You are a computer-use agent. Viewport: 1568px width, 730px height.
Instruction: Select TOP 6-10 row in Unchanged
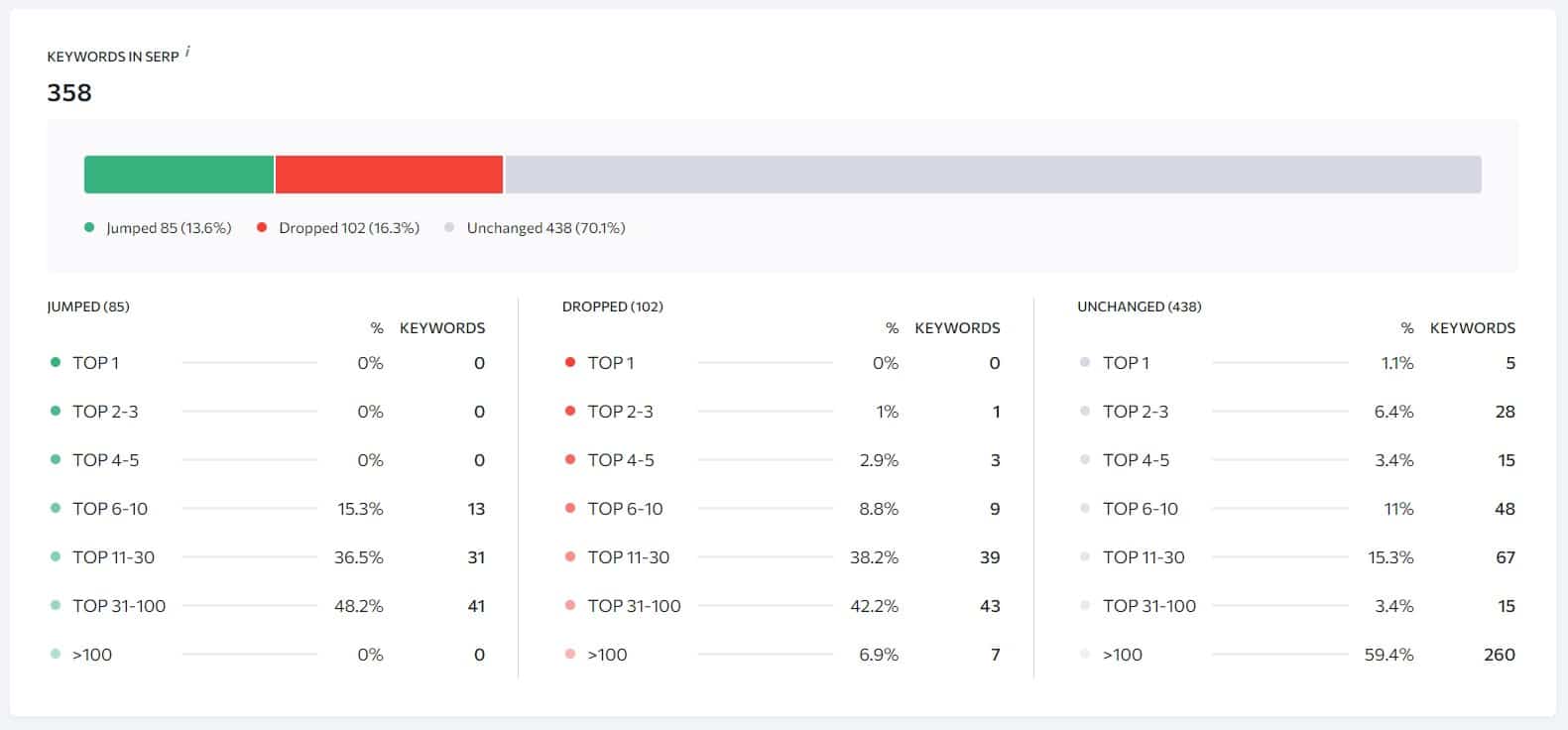click(1296, 509)
